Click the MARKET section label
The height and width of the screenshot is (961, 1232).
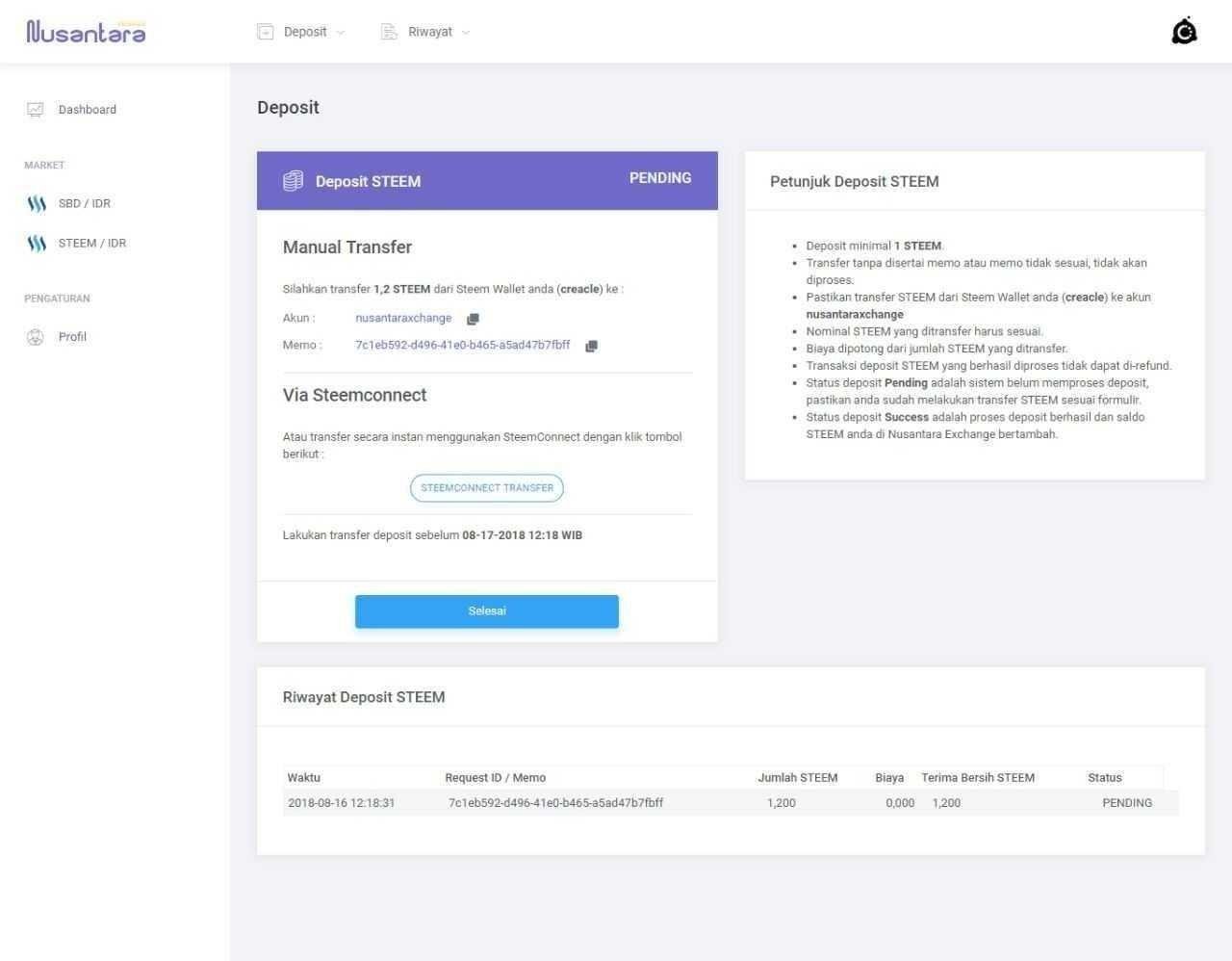[x=44, y=166]
